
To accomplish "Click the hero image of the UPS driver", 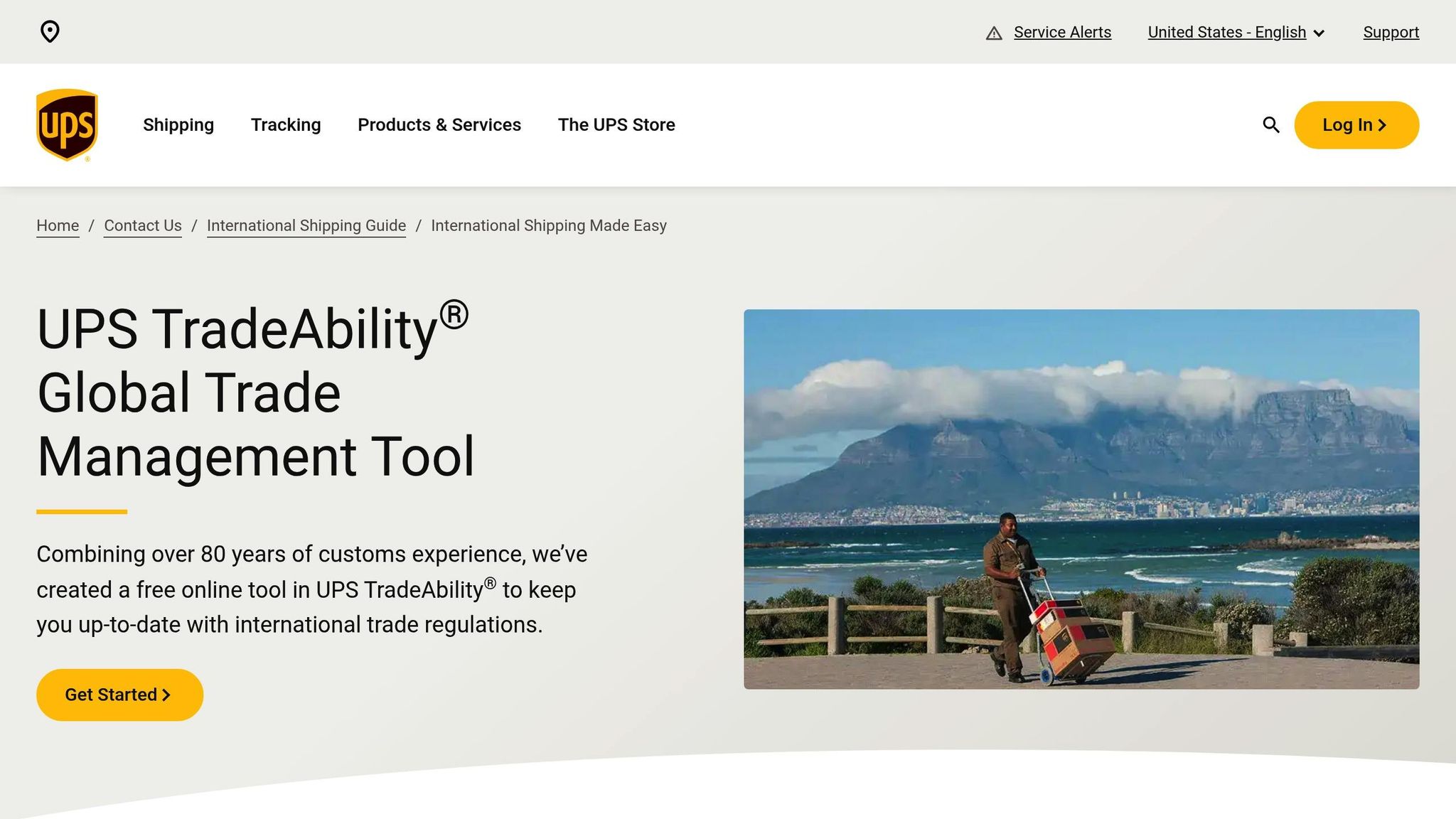I will [1081, 498].
